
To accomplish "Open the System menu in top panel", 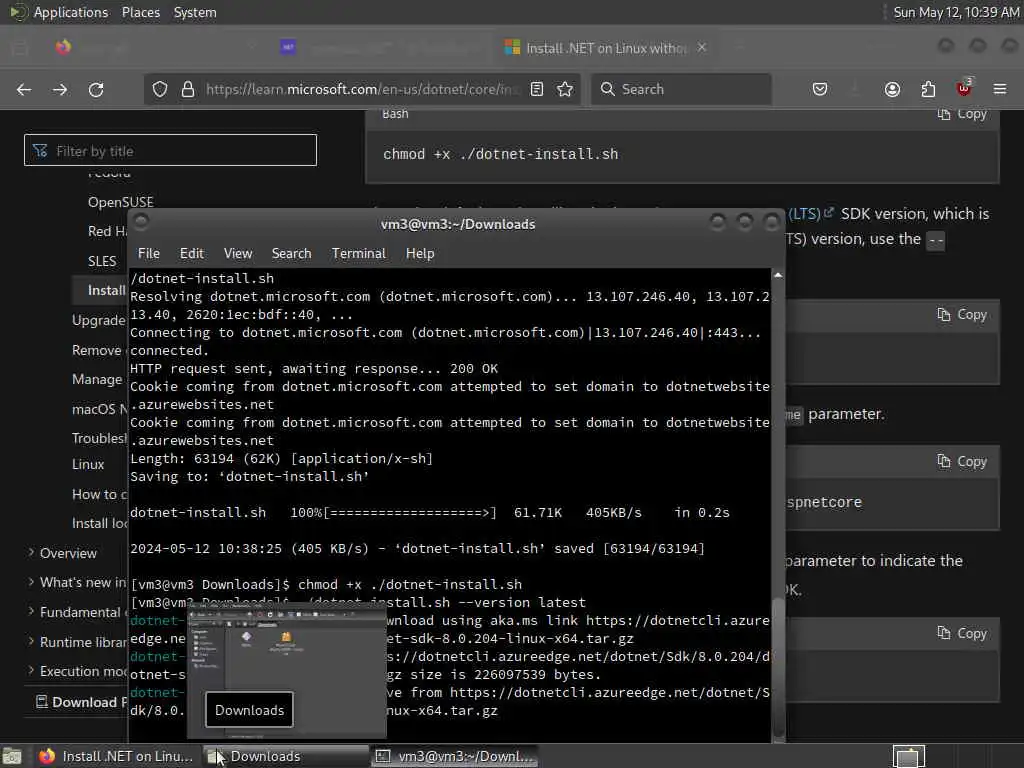I will (195, 12).
